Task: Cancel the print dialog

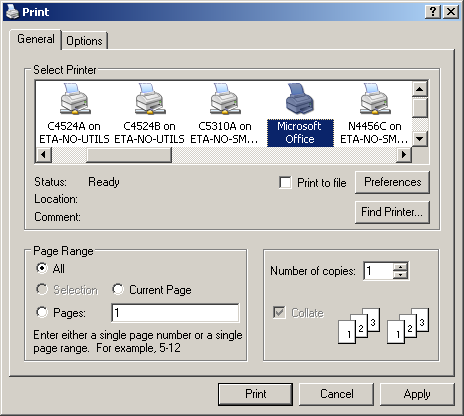Action: pyautogui.click(x=336, y=394)
